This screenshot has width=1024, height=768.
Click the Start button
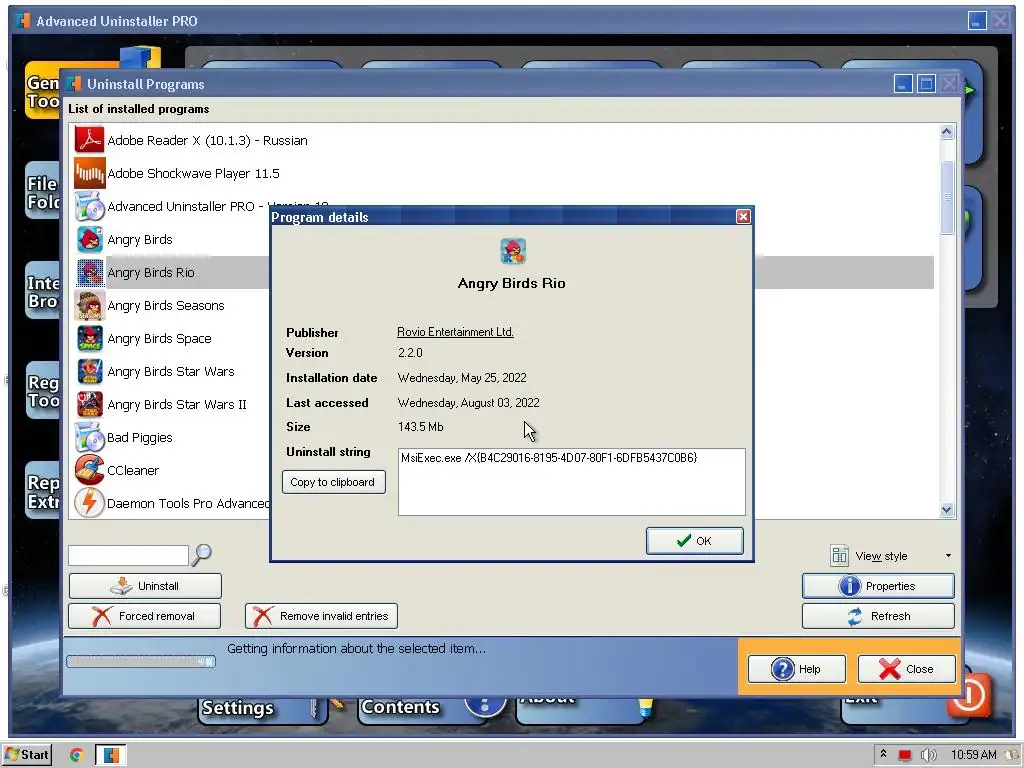[27, 755]
